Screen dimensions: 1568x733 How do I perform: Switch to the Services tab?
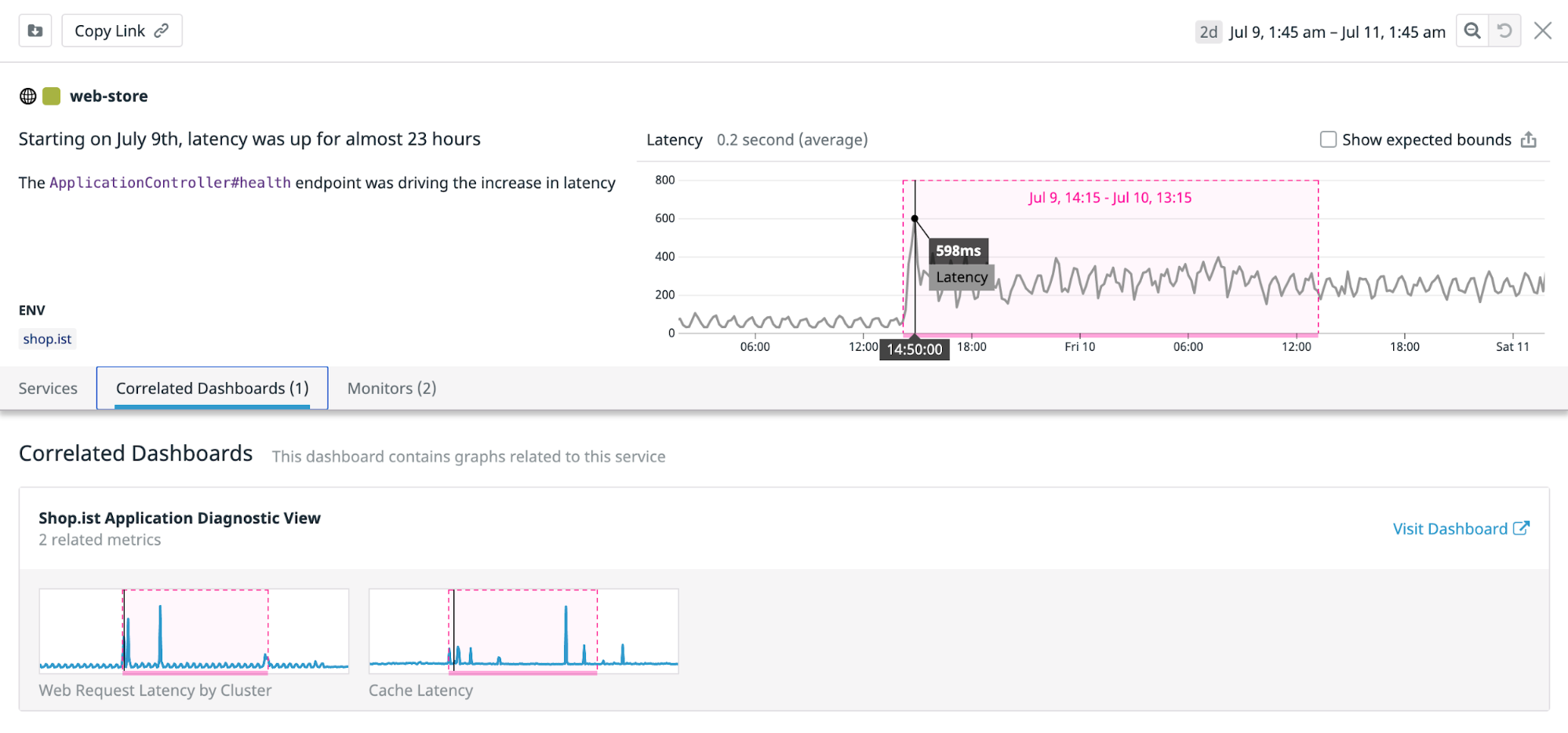click(x=48, y=388)
